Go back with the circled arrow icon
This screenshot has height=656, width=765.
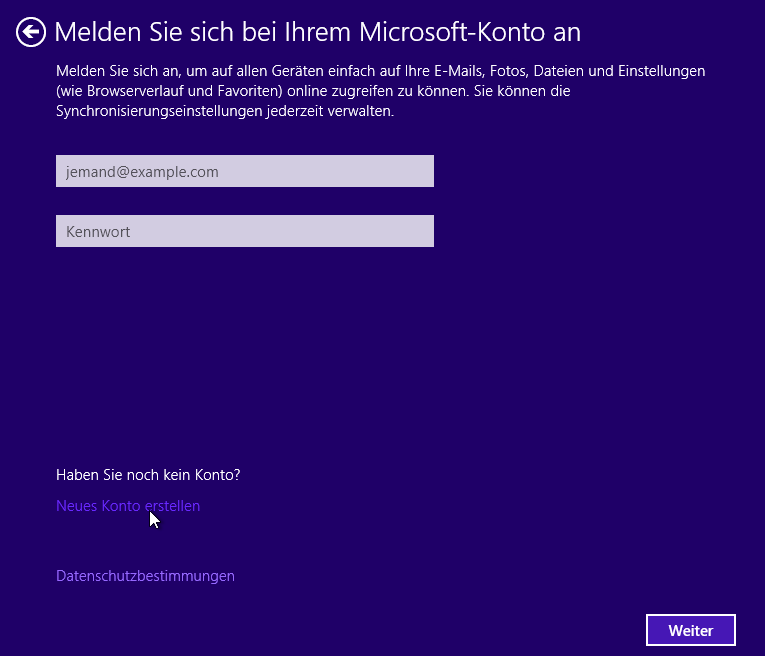(31, 32)
